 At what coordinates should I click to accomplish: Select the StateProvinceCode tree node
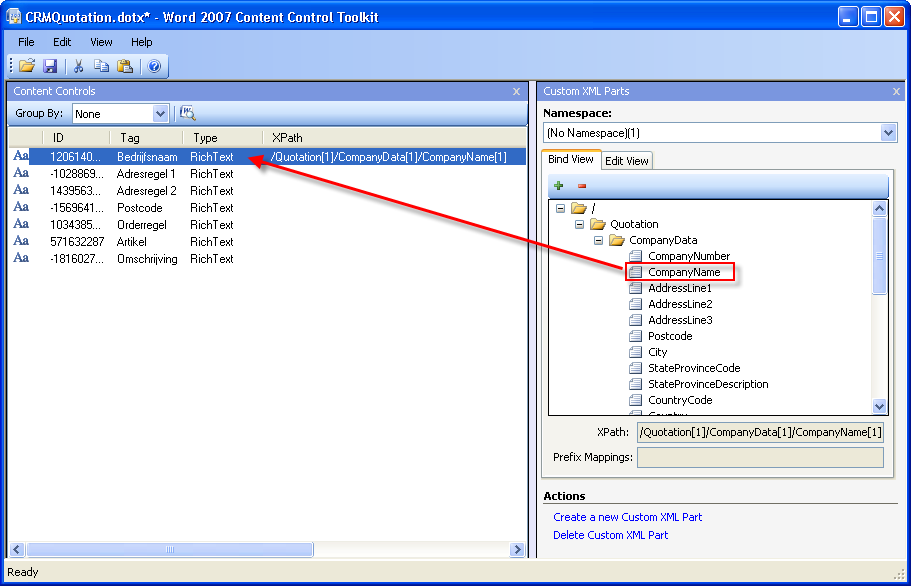coord(694,368)
